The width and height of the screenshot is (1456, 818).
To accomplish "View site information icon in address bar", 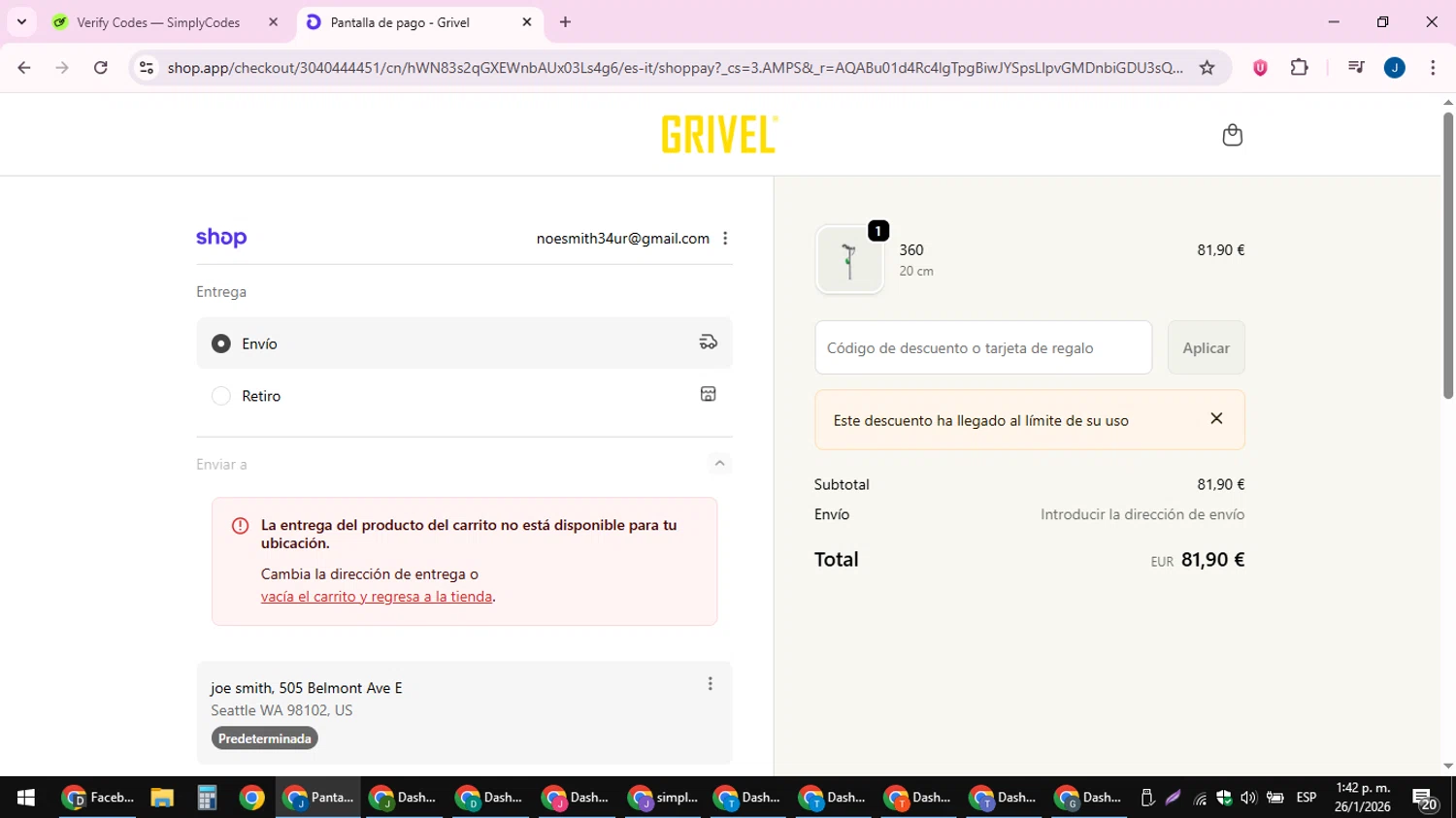I will 147,68.
